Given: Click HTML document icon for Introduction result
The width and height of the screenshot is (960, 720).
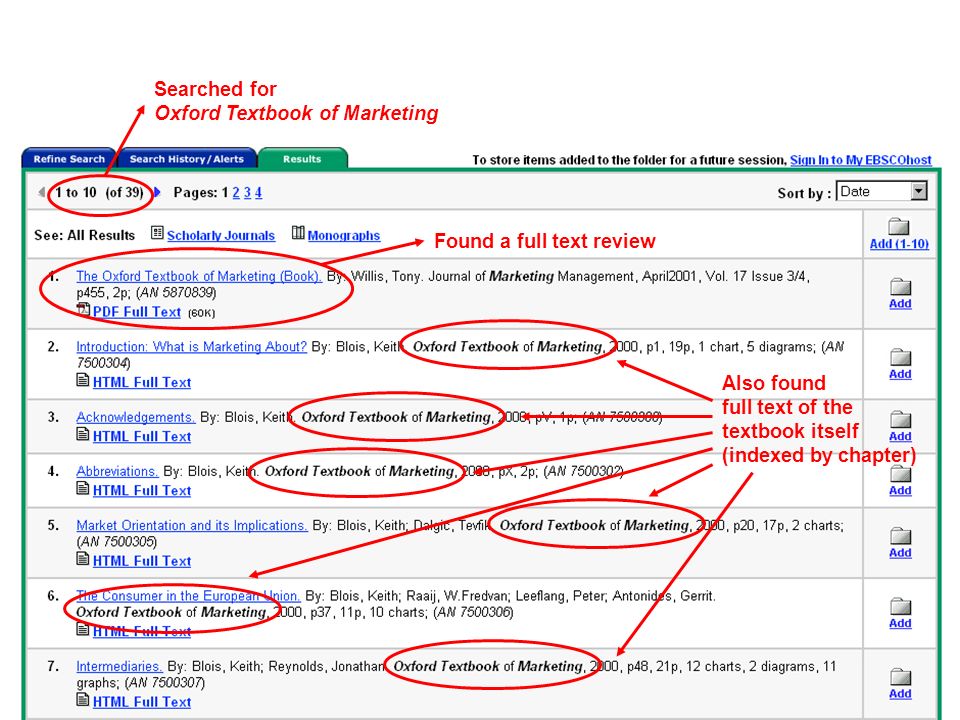Looking at the screenshot, I should pos(83,380).
